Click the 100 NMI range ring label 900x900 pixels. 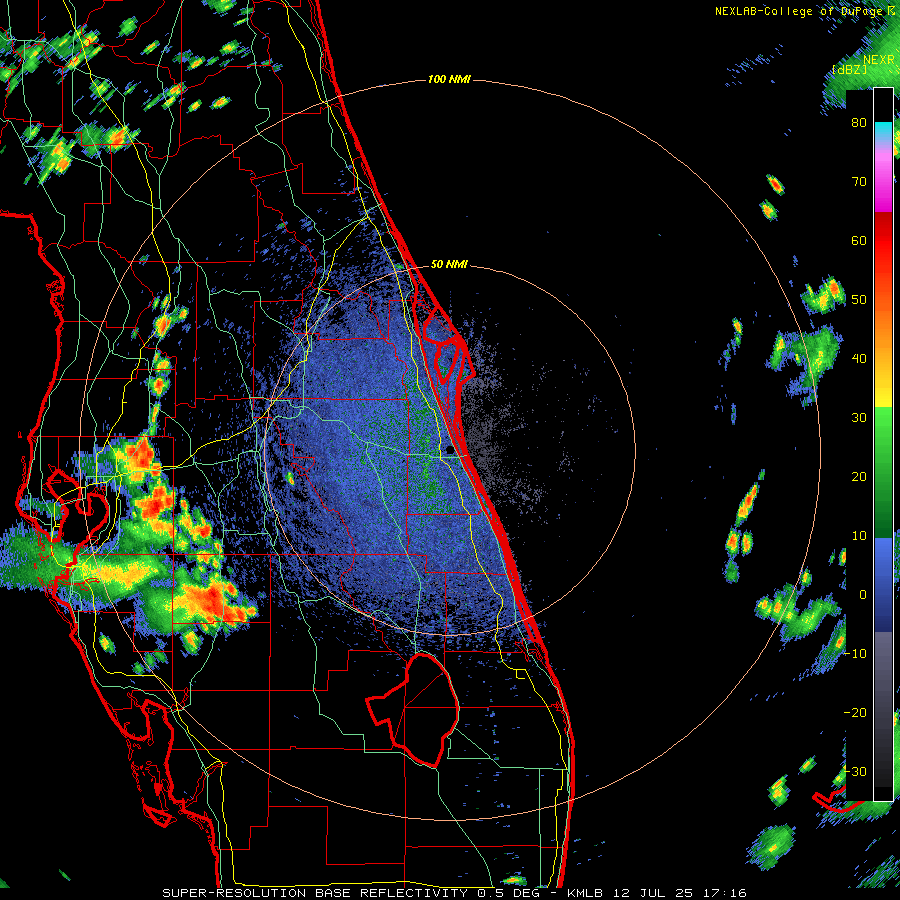[449, 79]
